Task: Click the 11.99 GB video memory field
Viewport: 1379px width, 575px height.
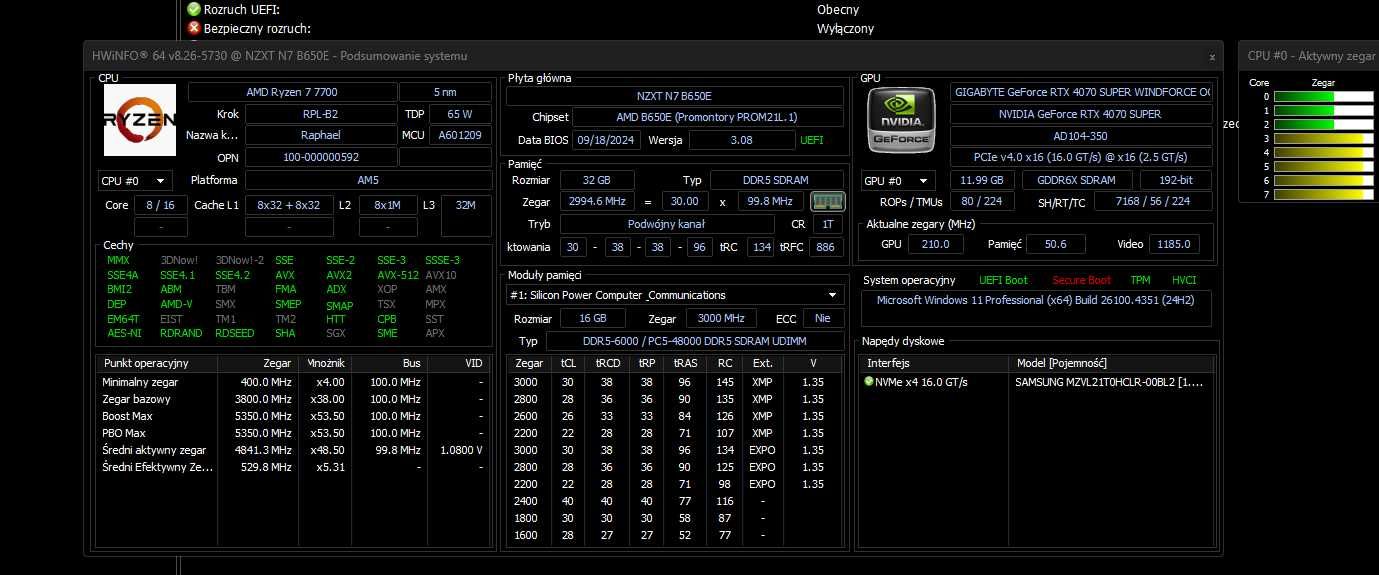Action: point(982,181)
